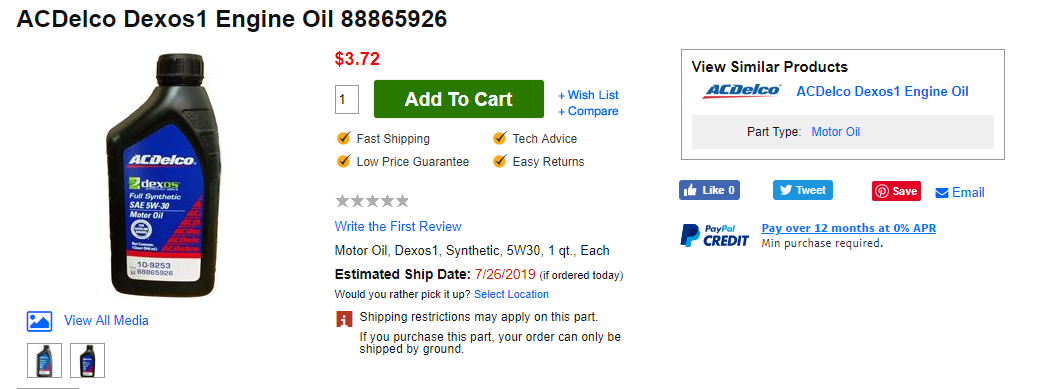
Task: Open the Write the First Review link
Action: pos(398,226)
